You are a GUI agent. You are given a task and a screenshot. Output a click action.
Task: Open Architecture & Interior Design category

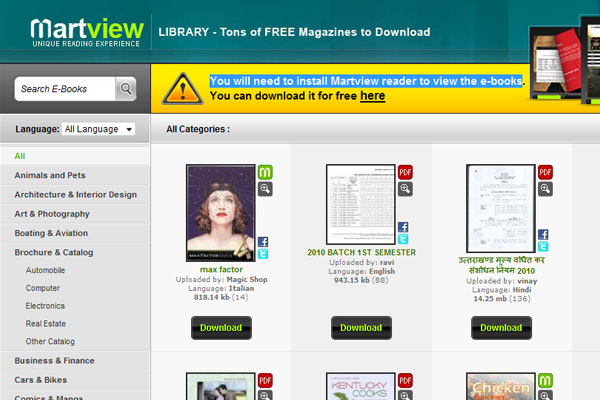pyautogui.click(x=75, y=194)
